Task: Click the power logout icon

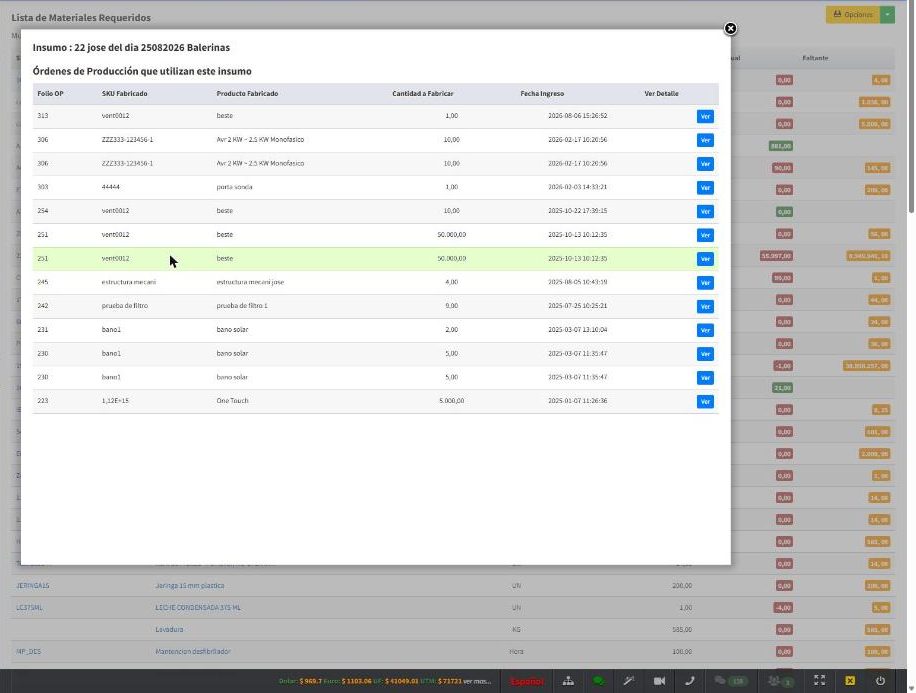Action: pos(880,681)
